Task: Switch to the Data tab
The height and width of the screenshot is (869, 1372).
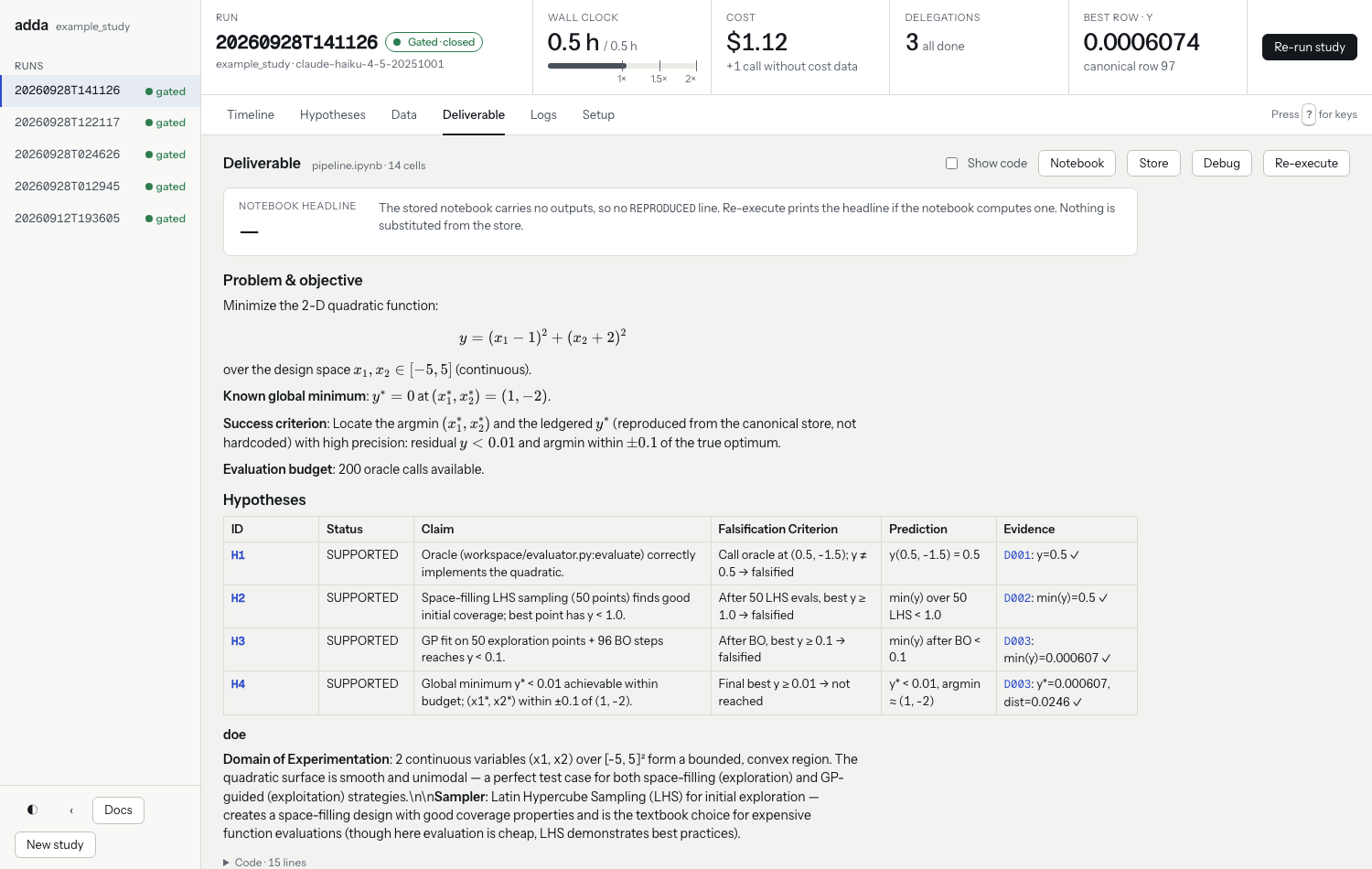Action: coord(404,114)
